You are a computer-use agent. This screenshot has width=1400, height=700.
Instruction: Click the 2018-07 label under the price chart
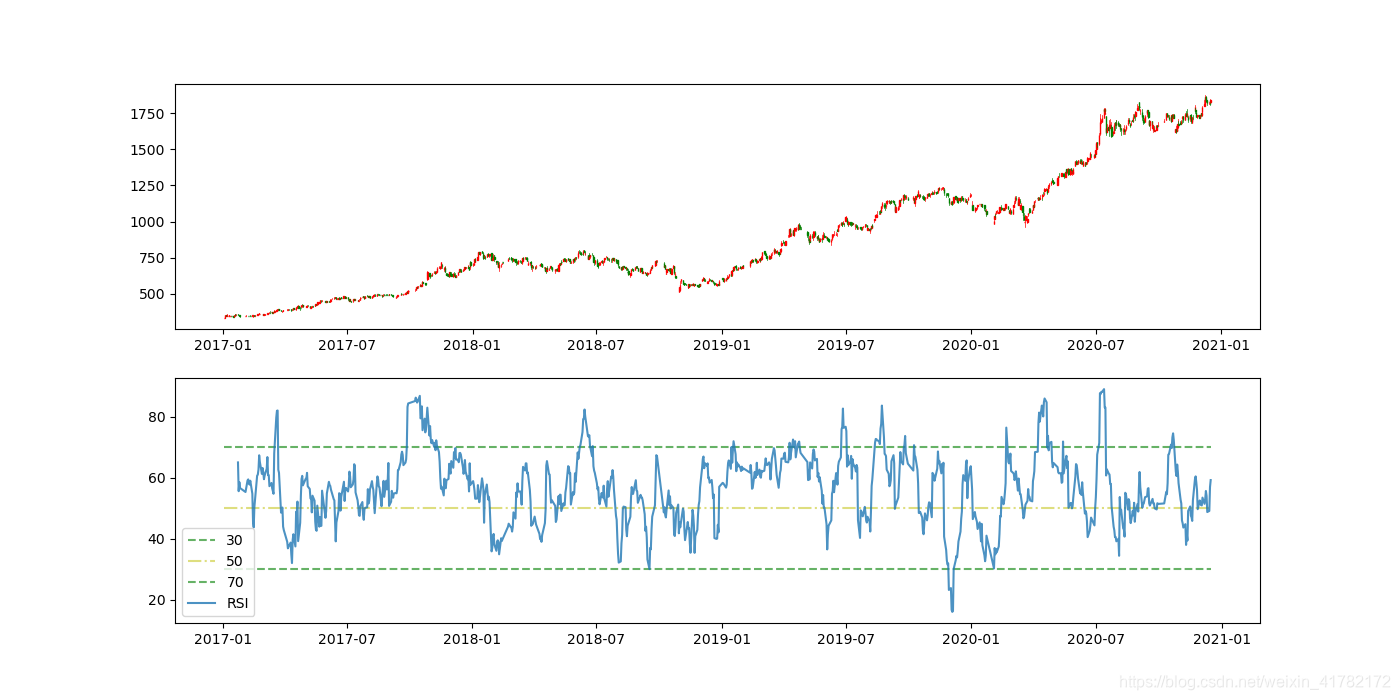point(596,345)
